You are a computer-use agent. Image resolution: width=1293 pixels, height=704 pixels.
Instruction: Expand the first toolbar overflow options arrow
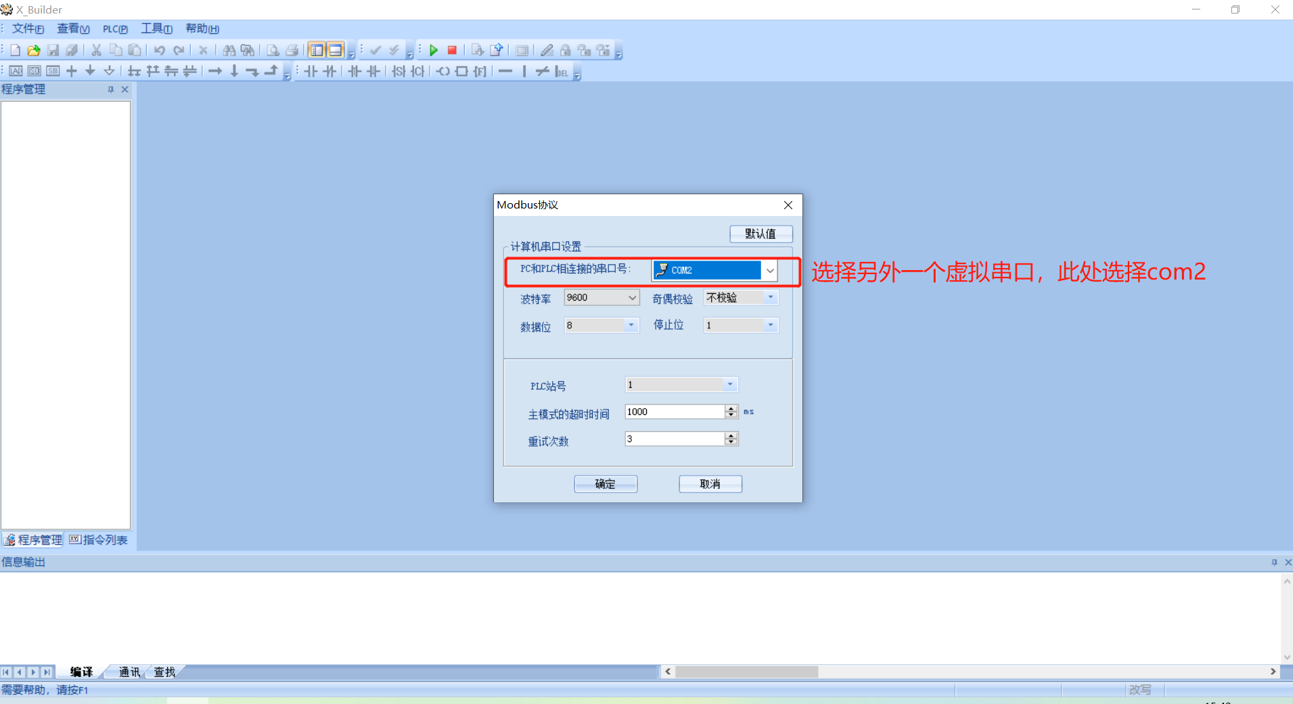351,53
